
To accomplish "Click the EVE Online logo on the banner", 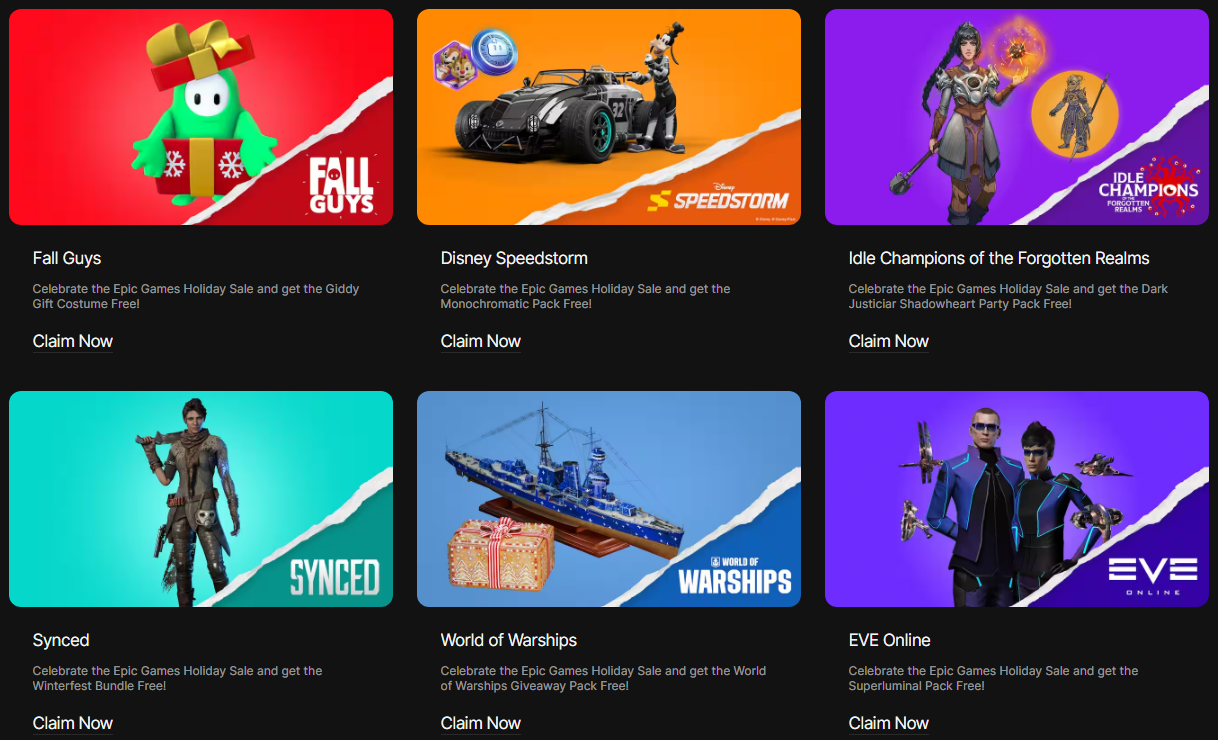I will 1152,576.
